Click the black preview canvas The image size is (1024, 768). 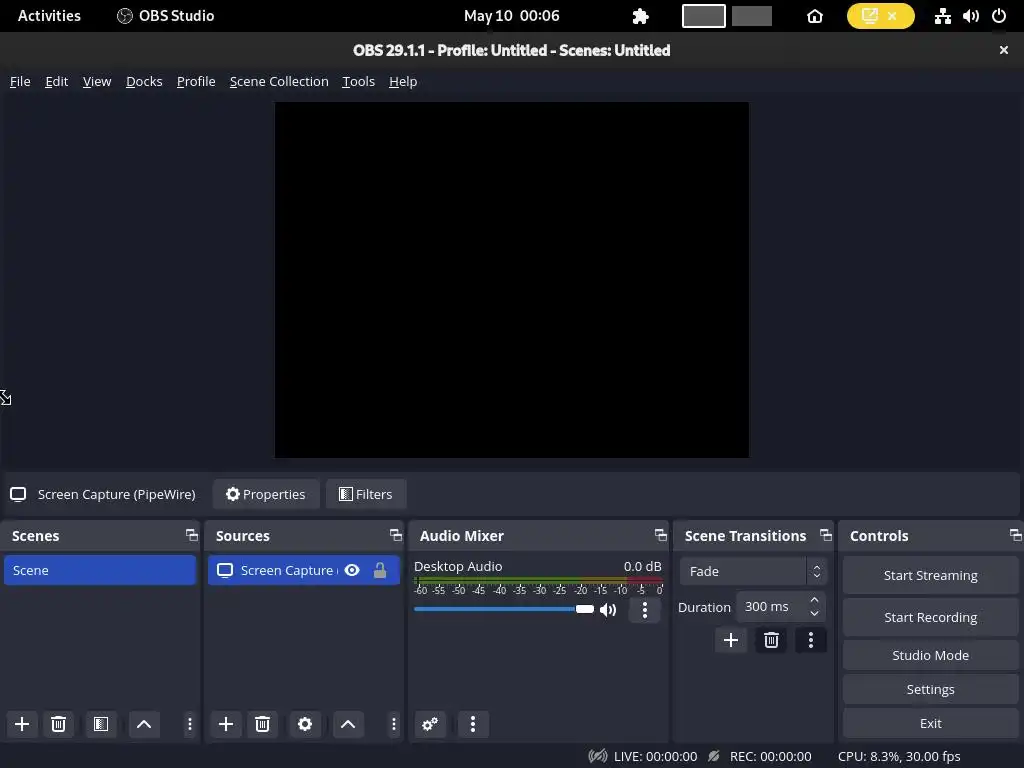tap(512, 280)
